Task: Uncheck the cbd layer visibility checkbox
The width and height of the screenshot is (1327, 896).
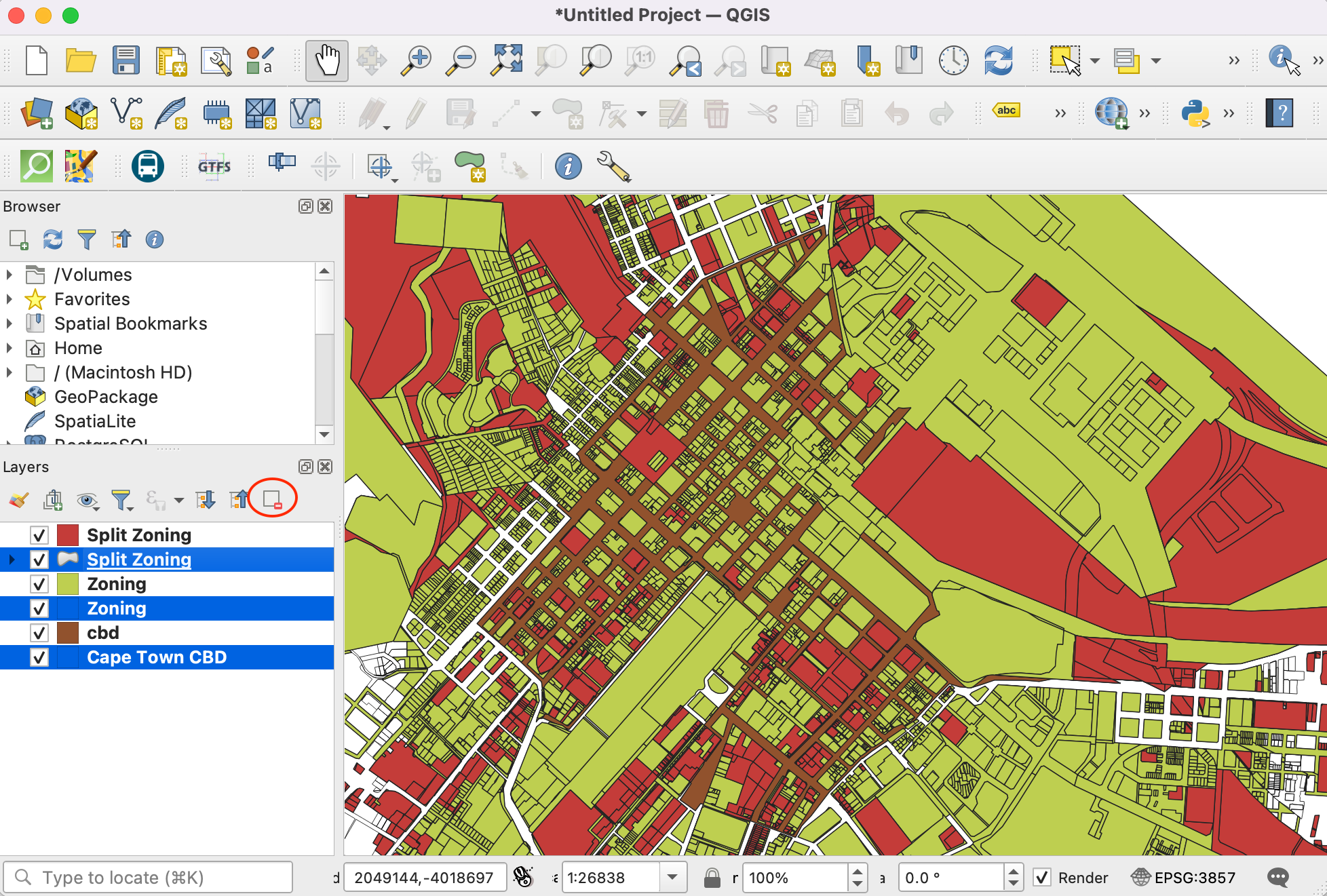Action: coord(39,633)
